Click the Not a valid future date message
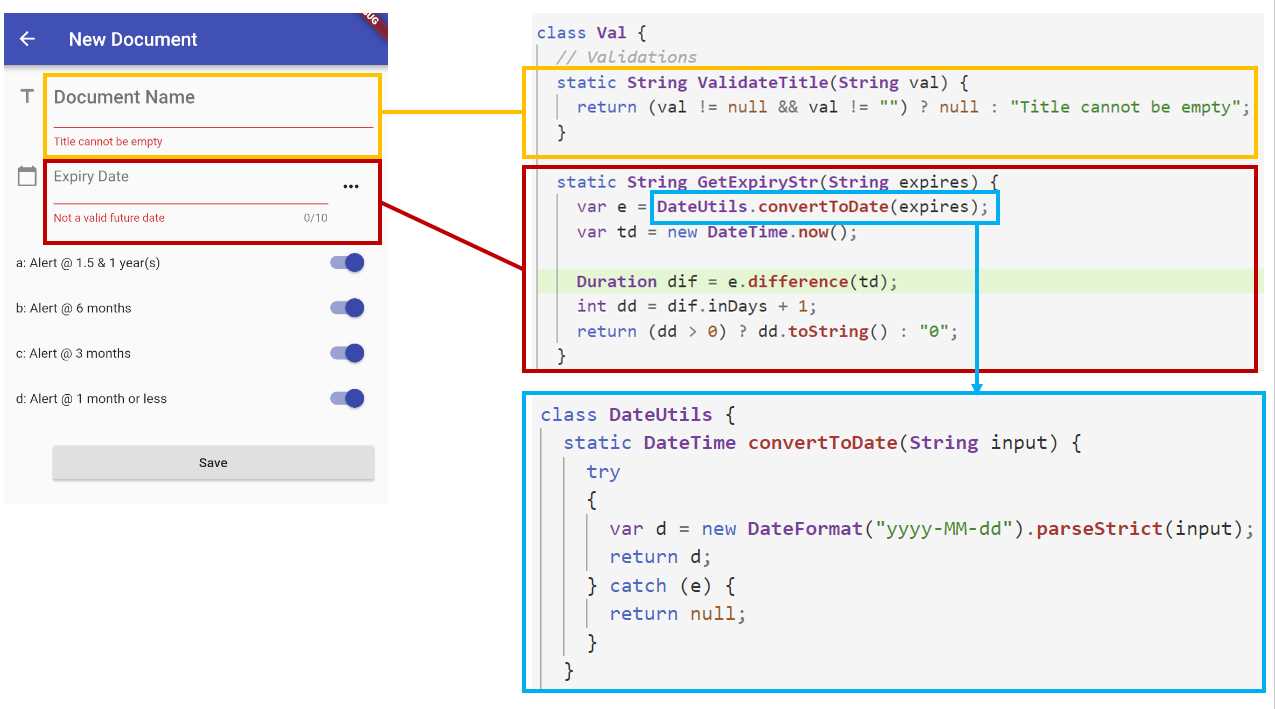The height and width of the screenshot is (709, 1275). [x=110, y=215]
